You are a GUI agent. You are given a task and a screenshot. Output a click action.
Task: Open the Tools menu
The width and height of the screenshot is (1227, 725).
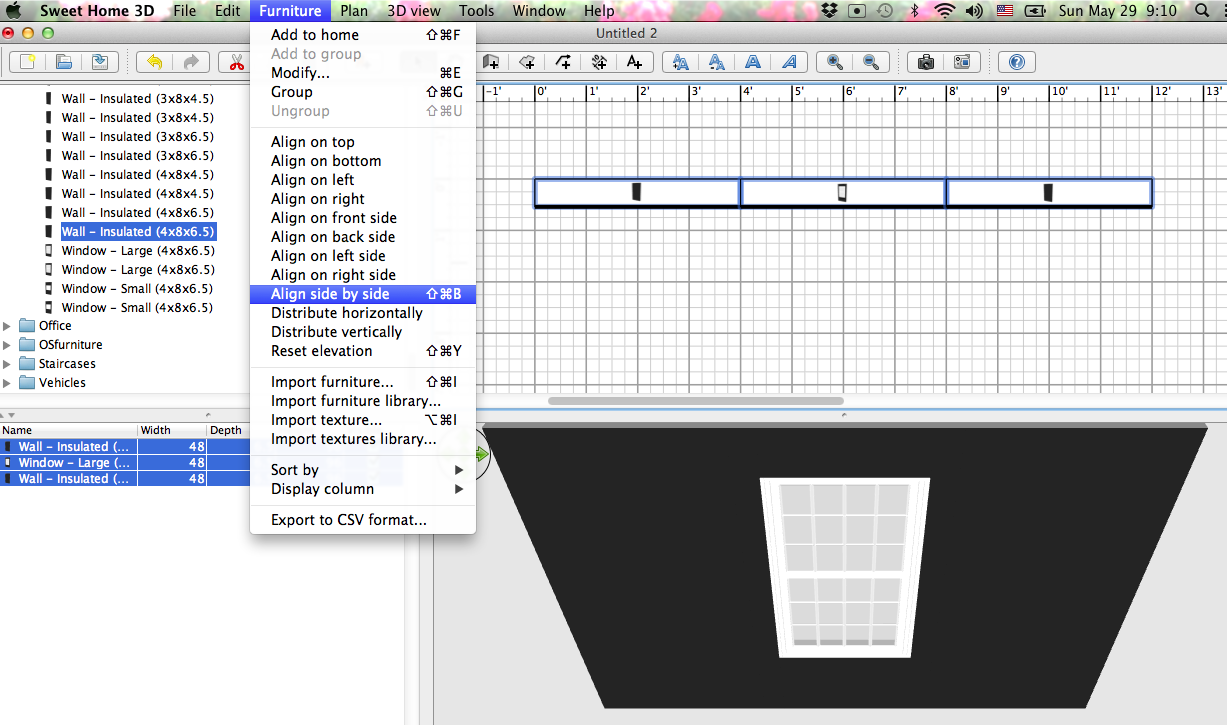pyautogui.click(x=477, y=11)
